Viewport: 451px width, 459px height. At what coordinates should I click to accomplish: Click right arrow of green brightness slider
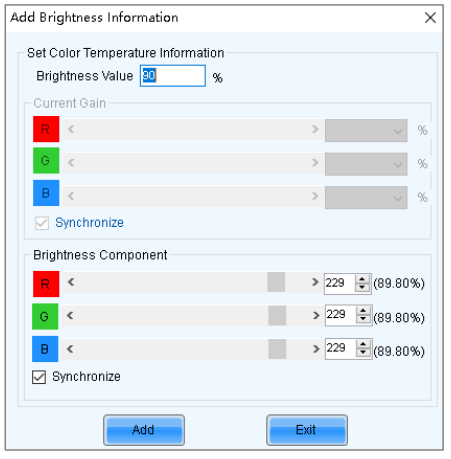[x=316, y=315]
